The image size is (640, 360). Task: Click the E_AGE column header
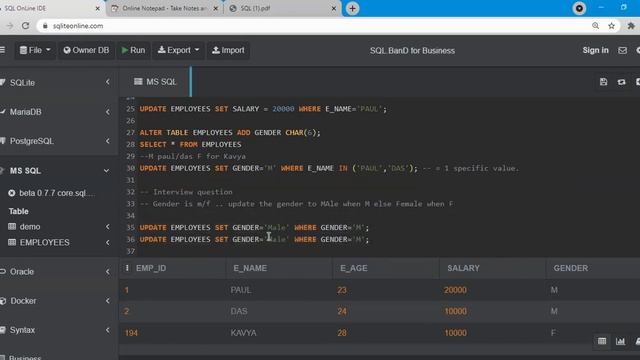click(x=353, y=268)
